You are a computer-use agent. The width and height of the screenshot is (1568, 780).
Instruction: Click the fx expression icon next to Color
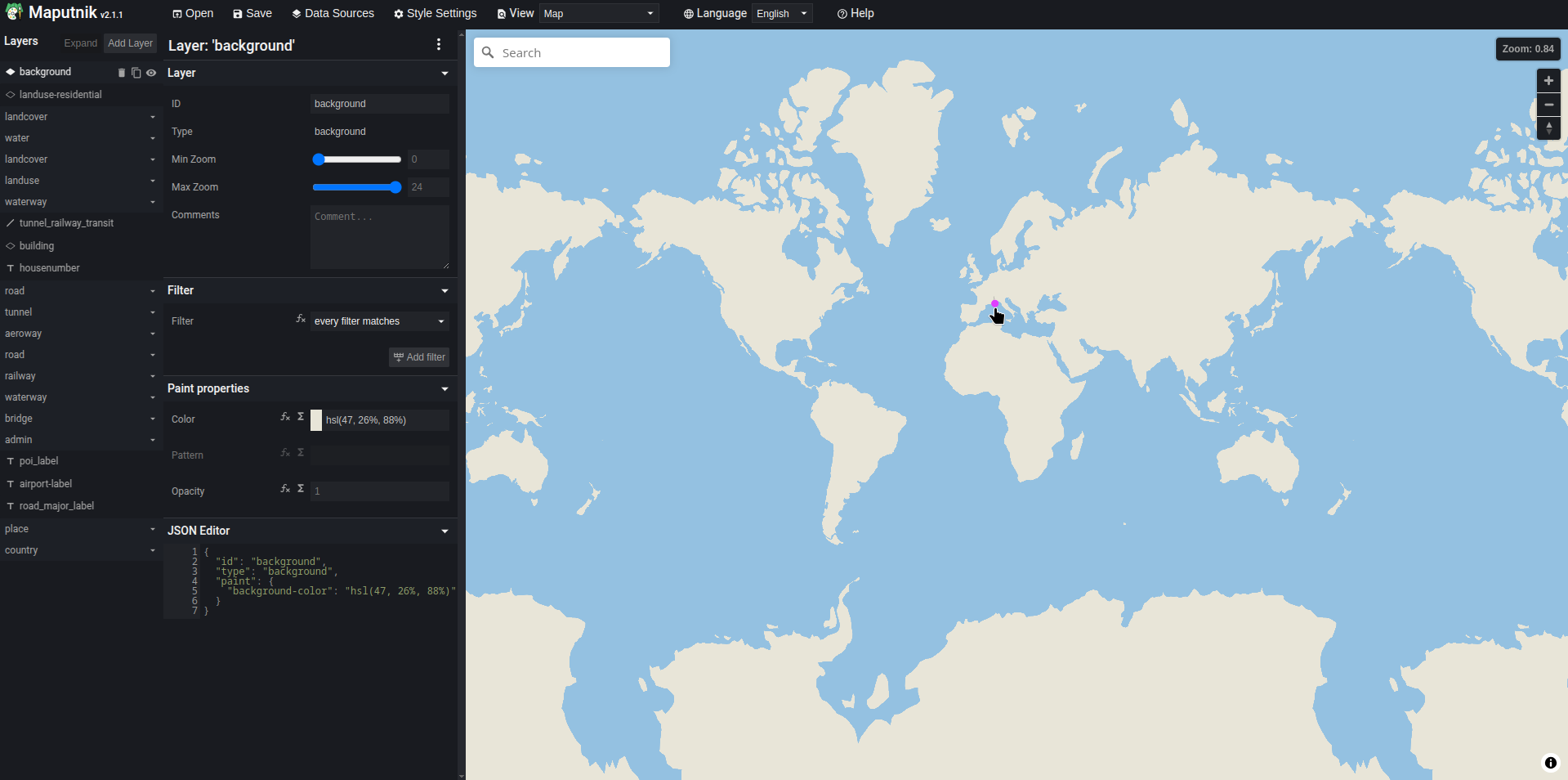click(284, 417)
